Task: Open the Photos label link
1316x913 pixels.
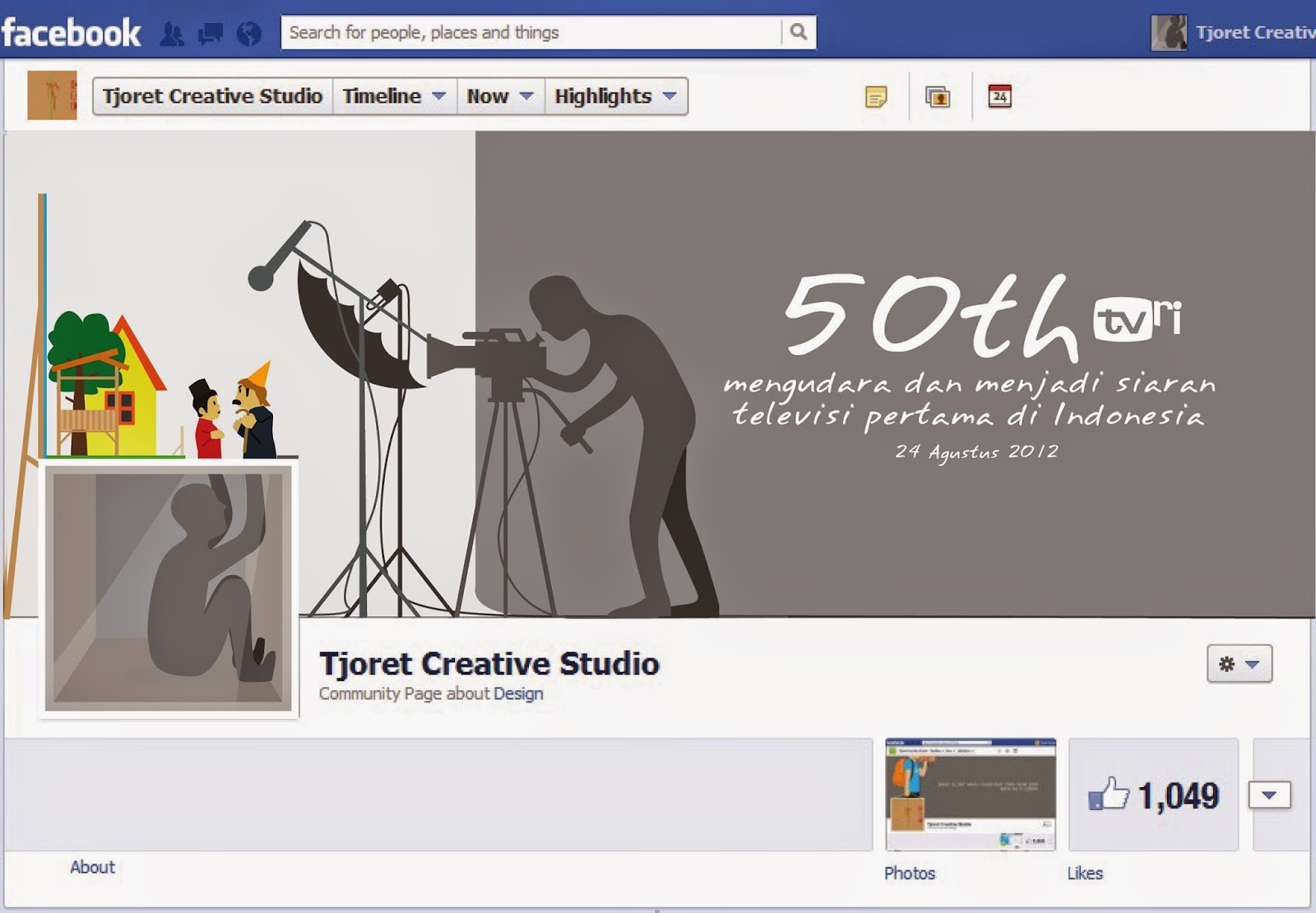Action: tap(910, 874)
